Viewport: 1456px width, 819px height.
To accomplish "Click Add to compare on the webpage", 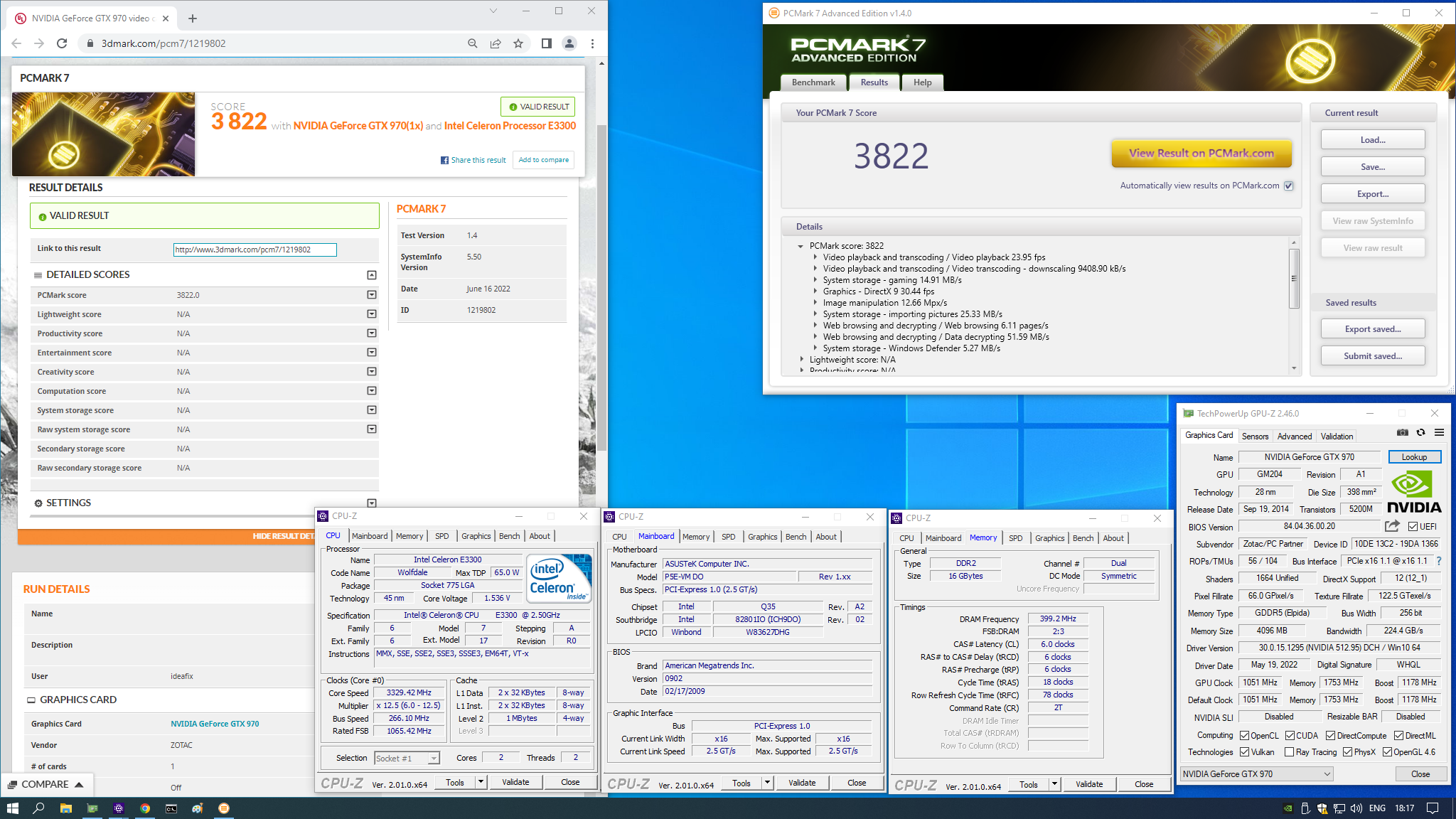I will point(543,160).
